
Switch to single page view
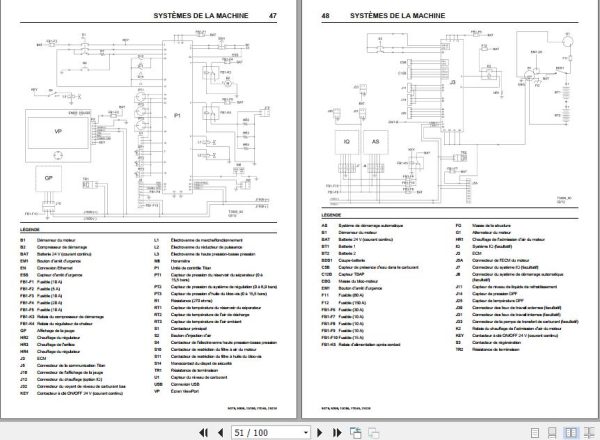(535, 433)
